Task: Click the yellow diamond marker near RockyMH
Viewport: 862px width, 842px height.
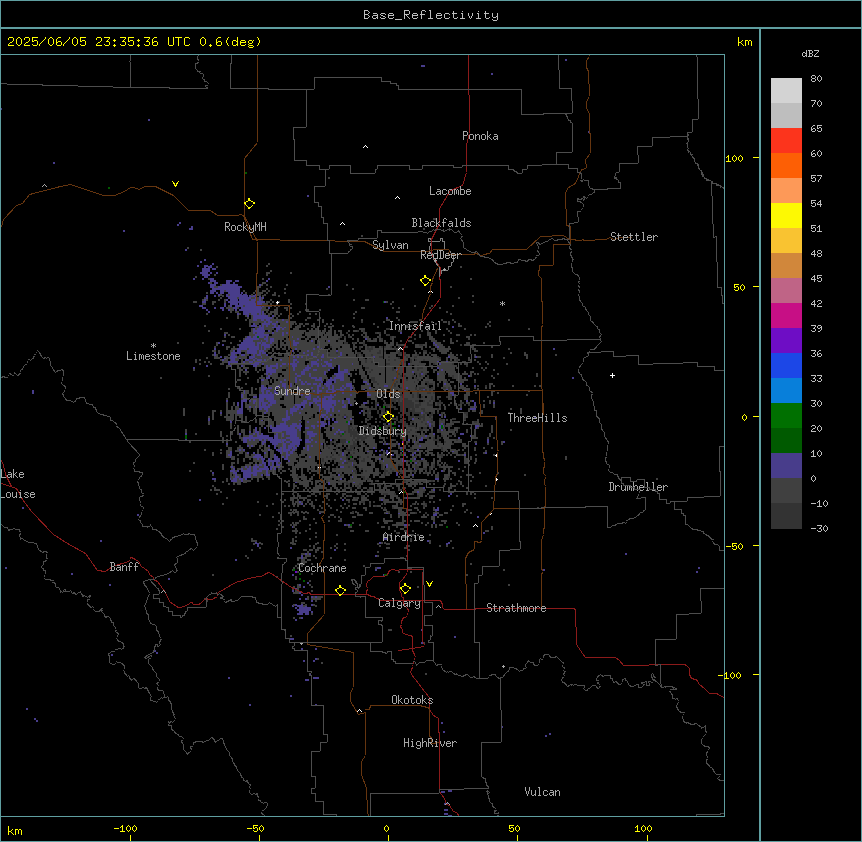Action: (x=249, y=204)
